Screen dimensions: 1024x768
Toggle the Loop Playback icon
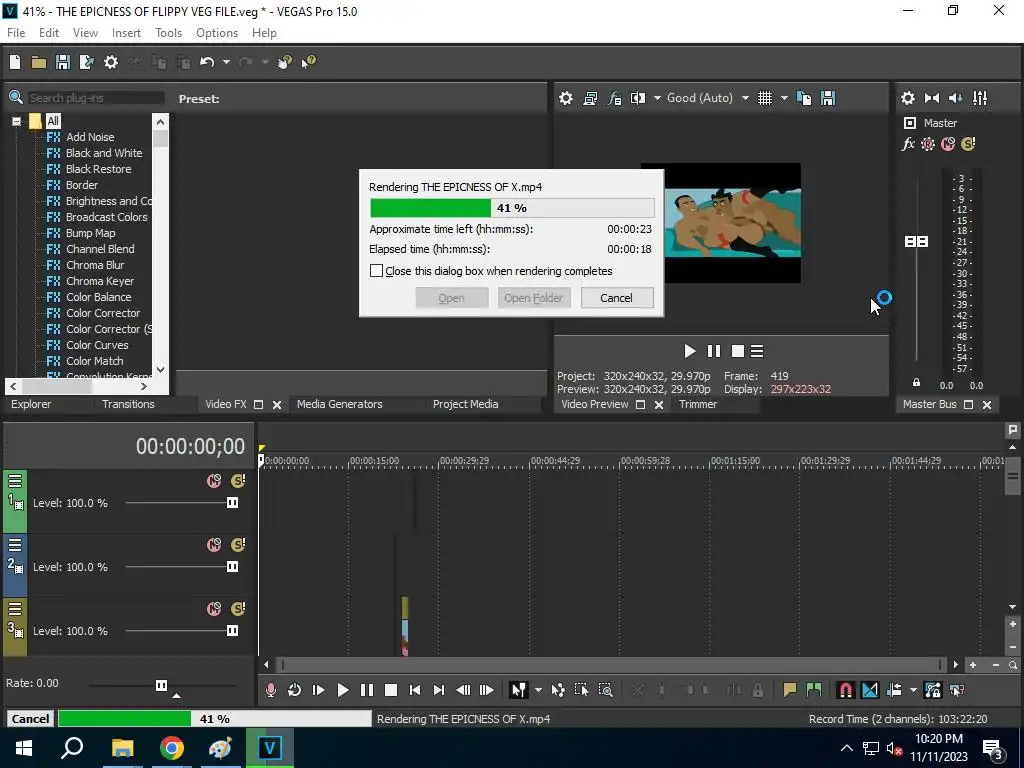[x=295, y=690]
